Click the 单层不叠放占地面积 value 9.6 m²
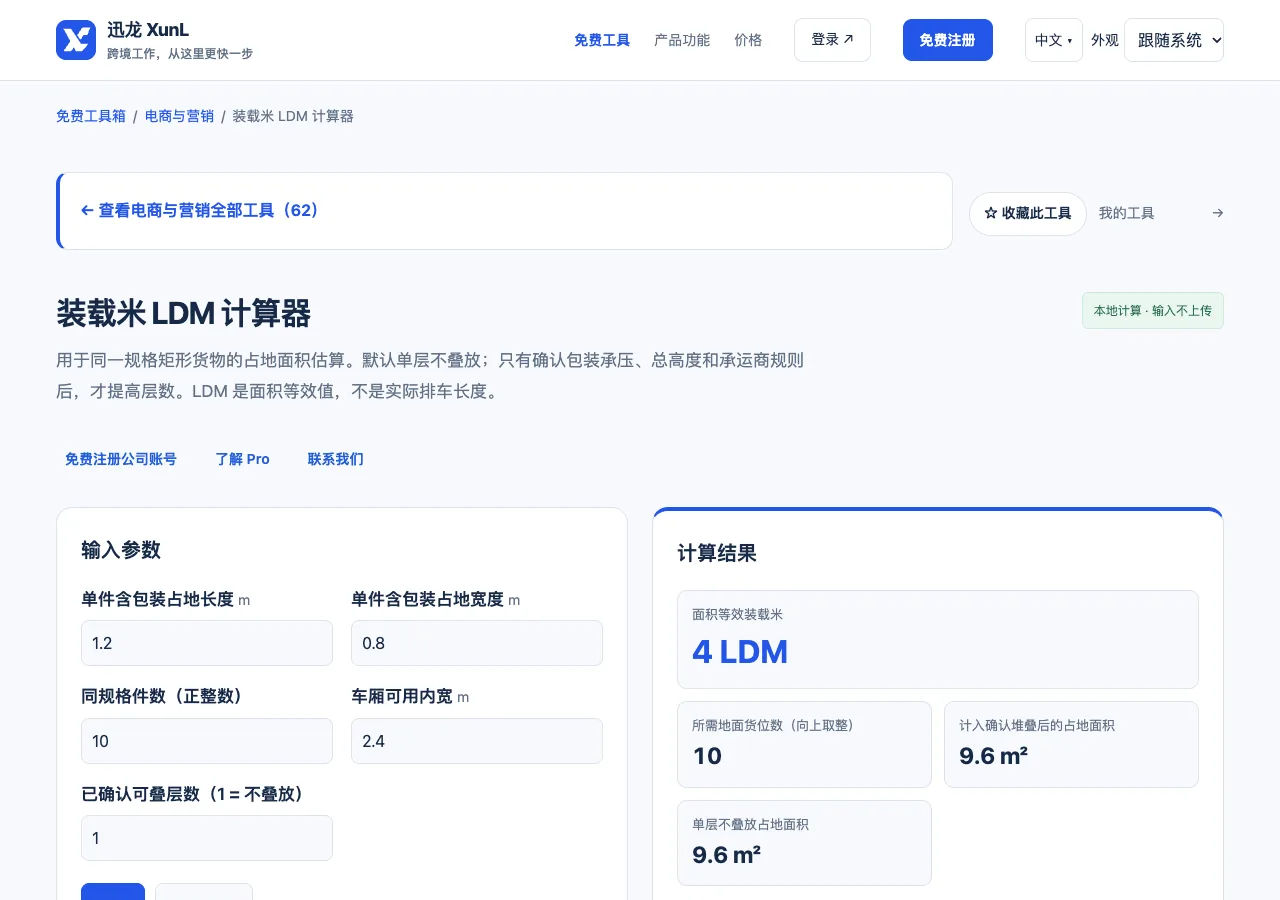 coord(727,855)
